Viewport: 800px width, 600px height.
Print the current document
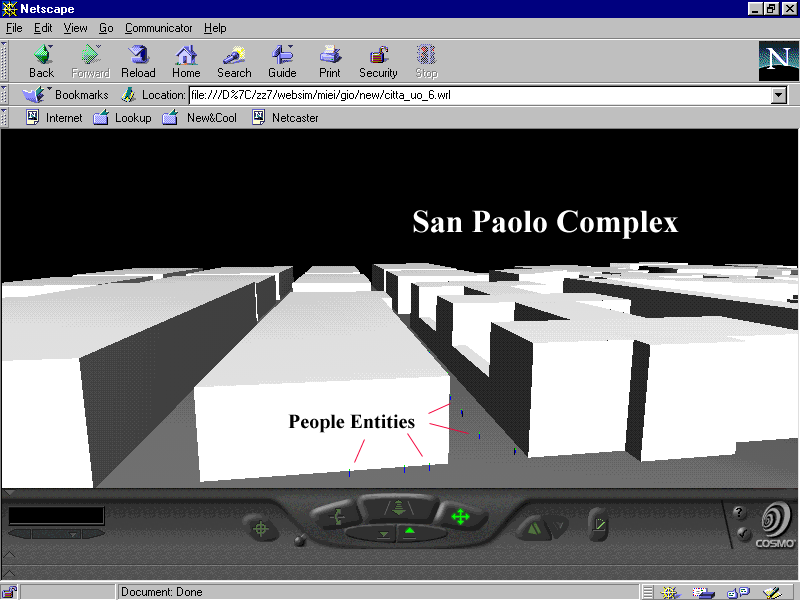tap(330, 61)
